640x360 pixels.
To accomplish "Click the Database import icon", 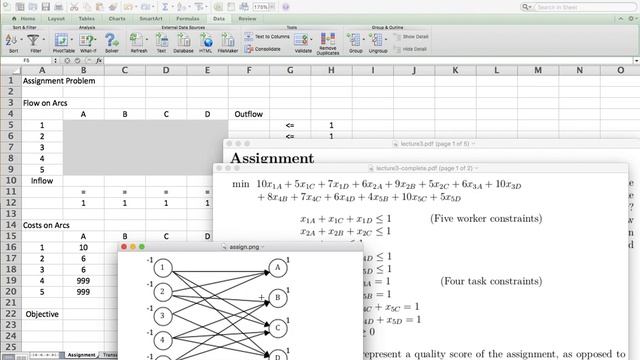I will 183,40.
